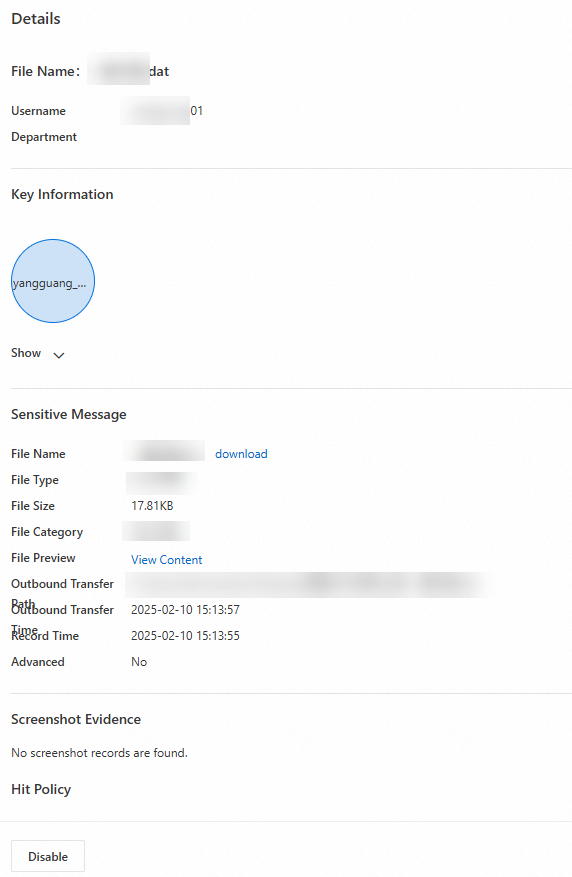
Task: Click the Sensitive Message section heading
Action: (69, 414)
